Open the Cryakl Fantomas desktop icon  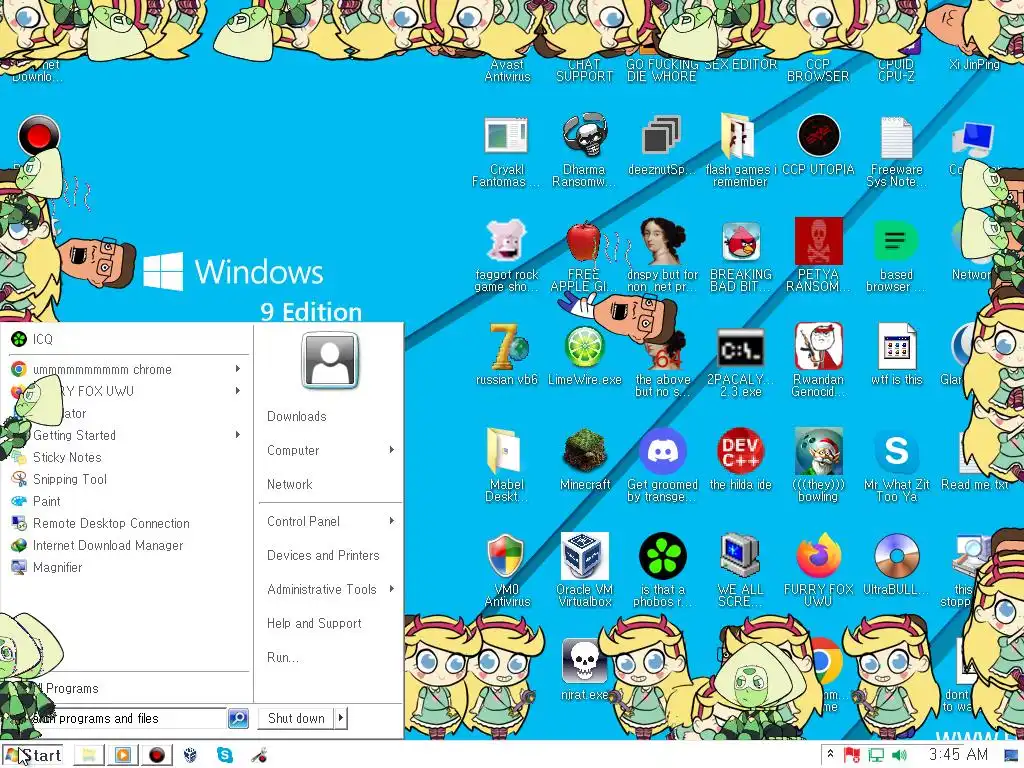[506, 136]
